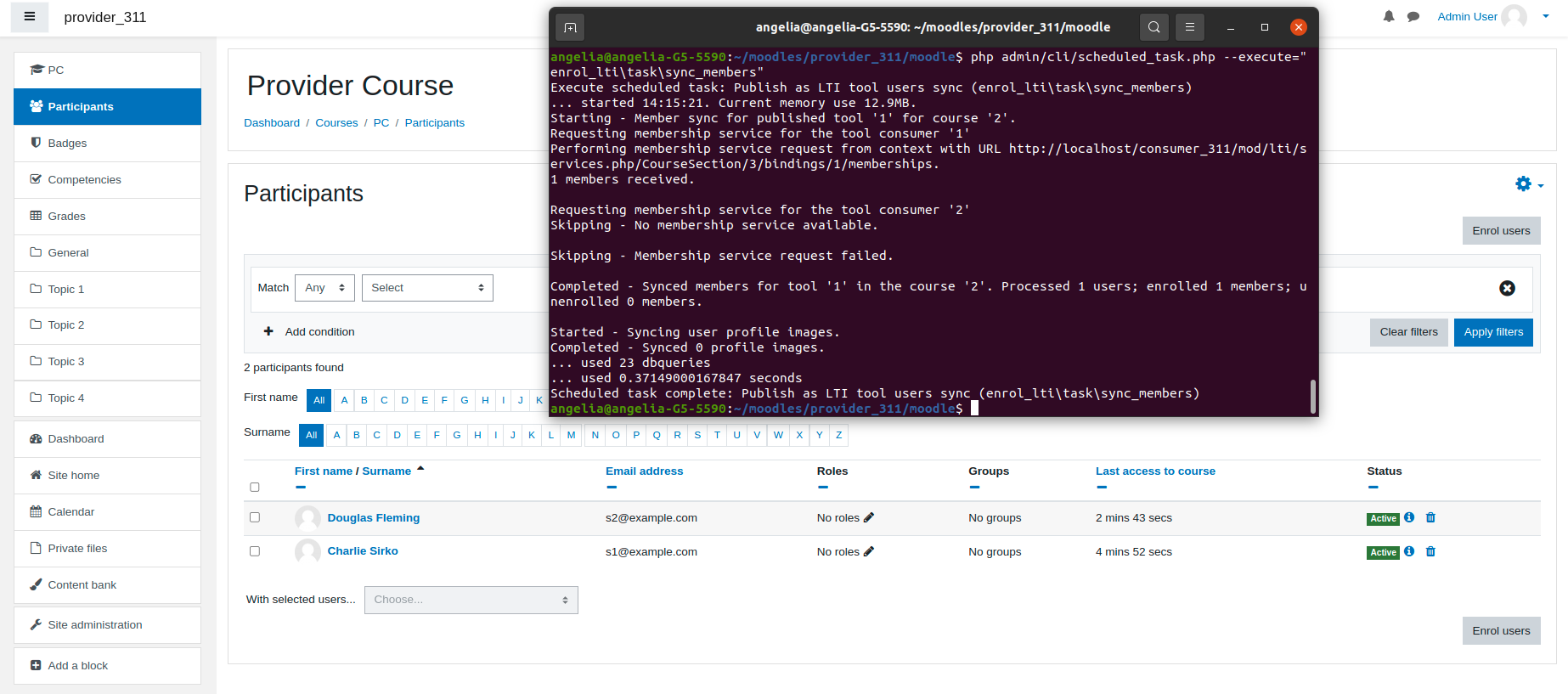
Task: Tick select-all participants checkbox
Action: pos(255,487)
